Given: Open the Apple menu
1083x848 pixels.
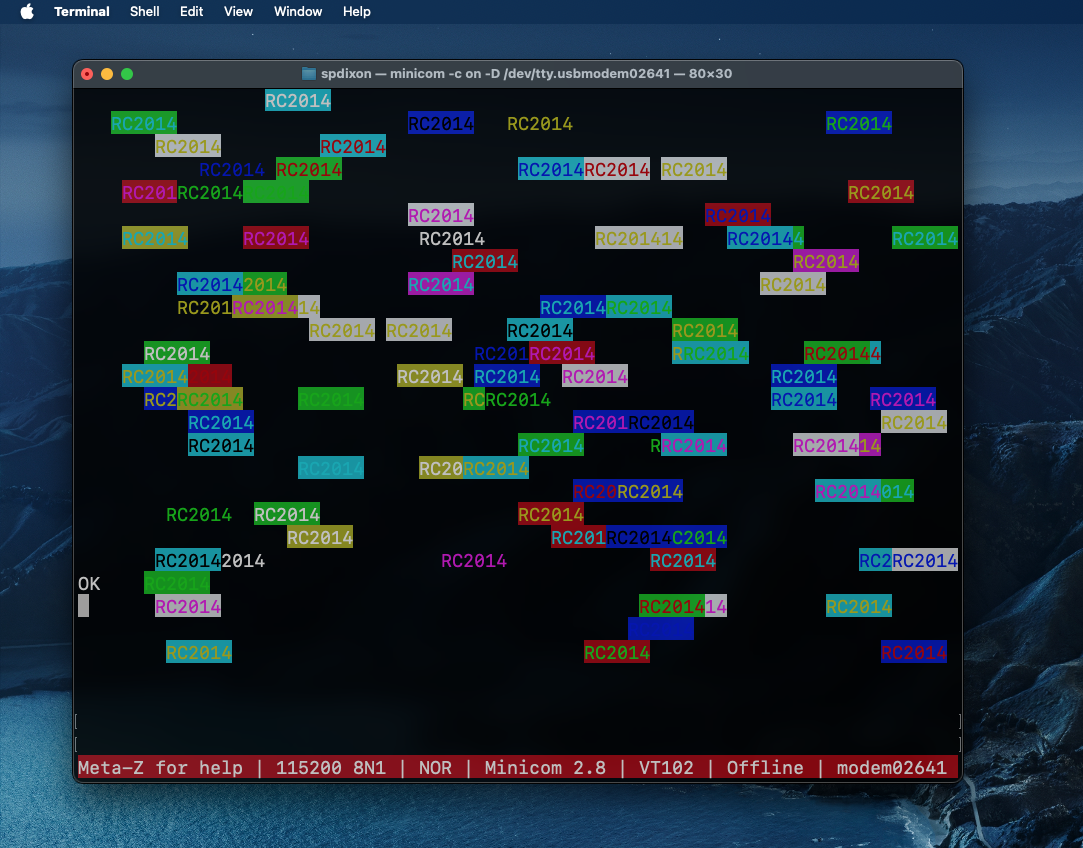Looking at the screenshot, I should coord(27,12).
